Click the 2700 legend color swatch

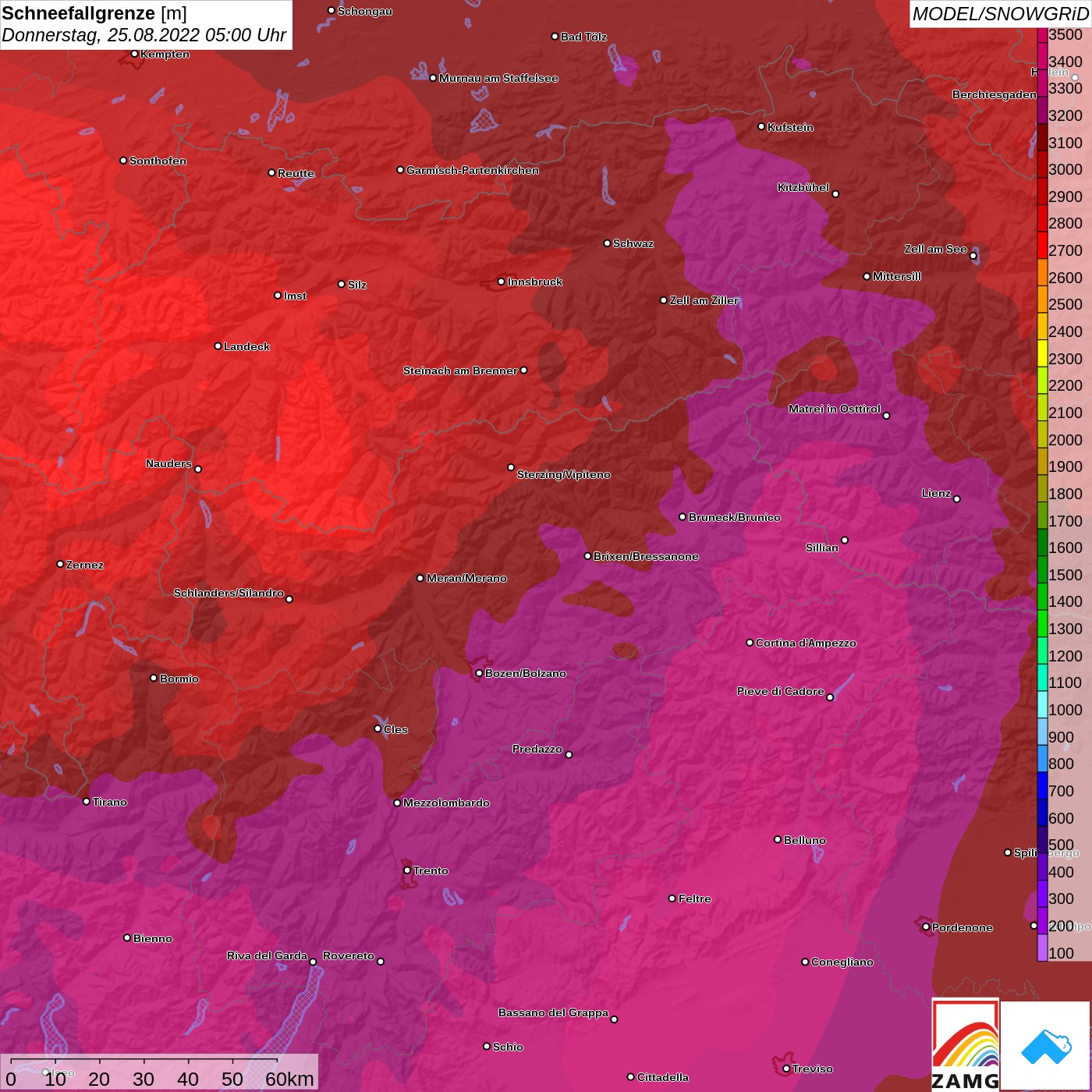pyautogui.click(x=1042, y=246)
